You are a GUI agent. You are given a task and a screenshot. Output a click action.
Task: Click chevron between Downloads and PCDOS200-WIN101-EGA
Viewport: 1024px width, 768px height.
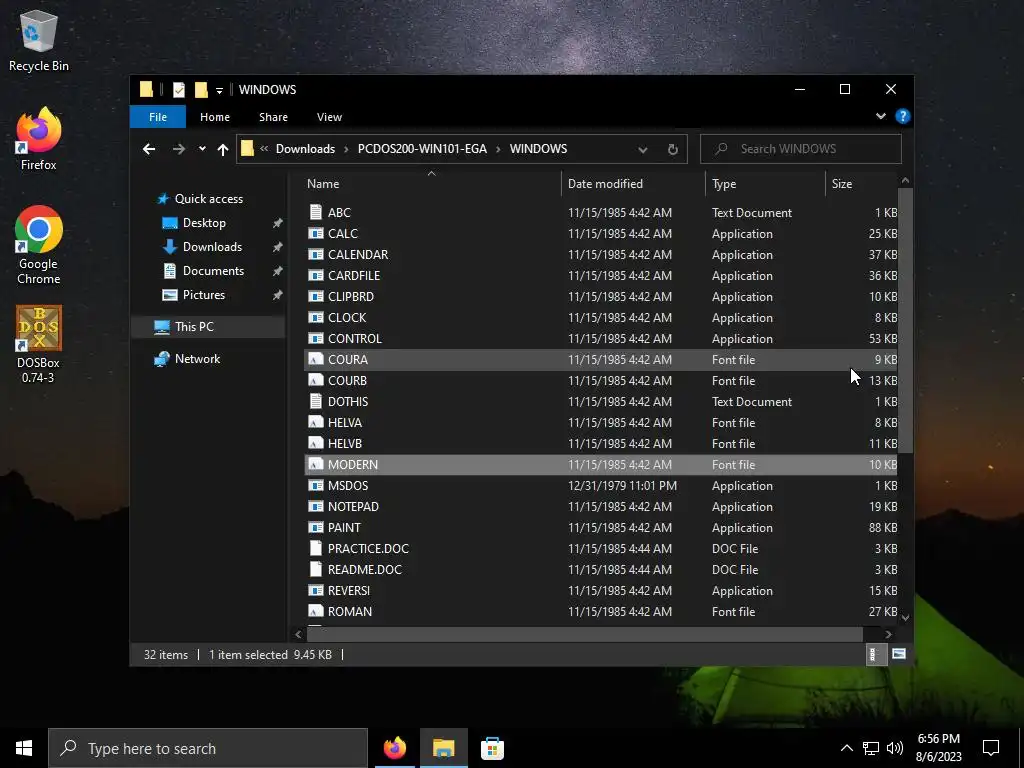point(346,149)
